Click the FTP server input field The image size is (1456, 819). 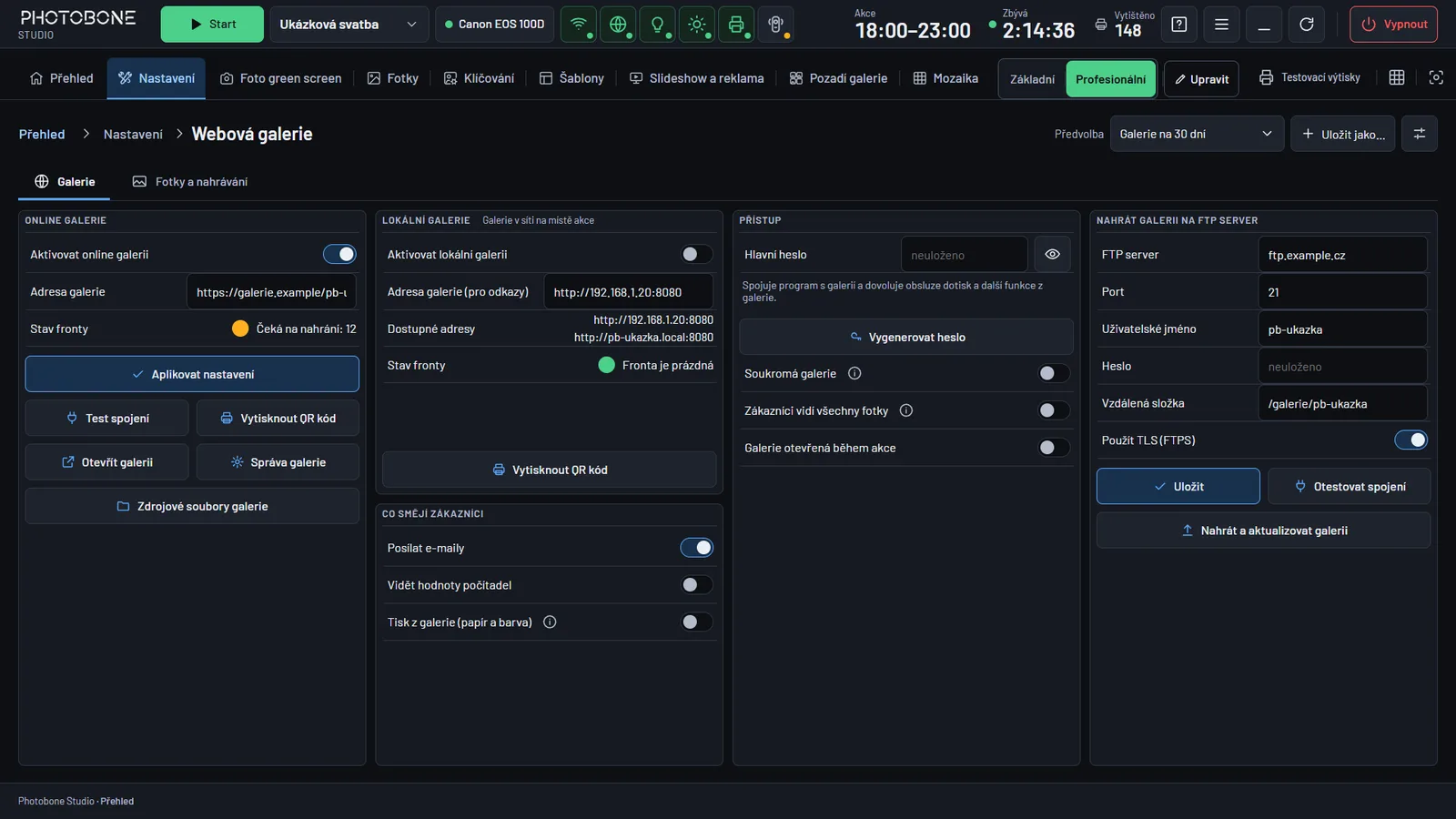1342,255
